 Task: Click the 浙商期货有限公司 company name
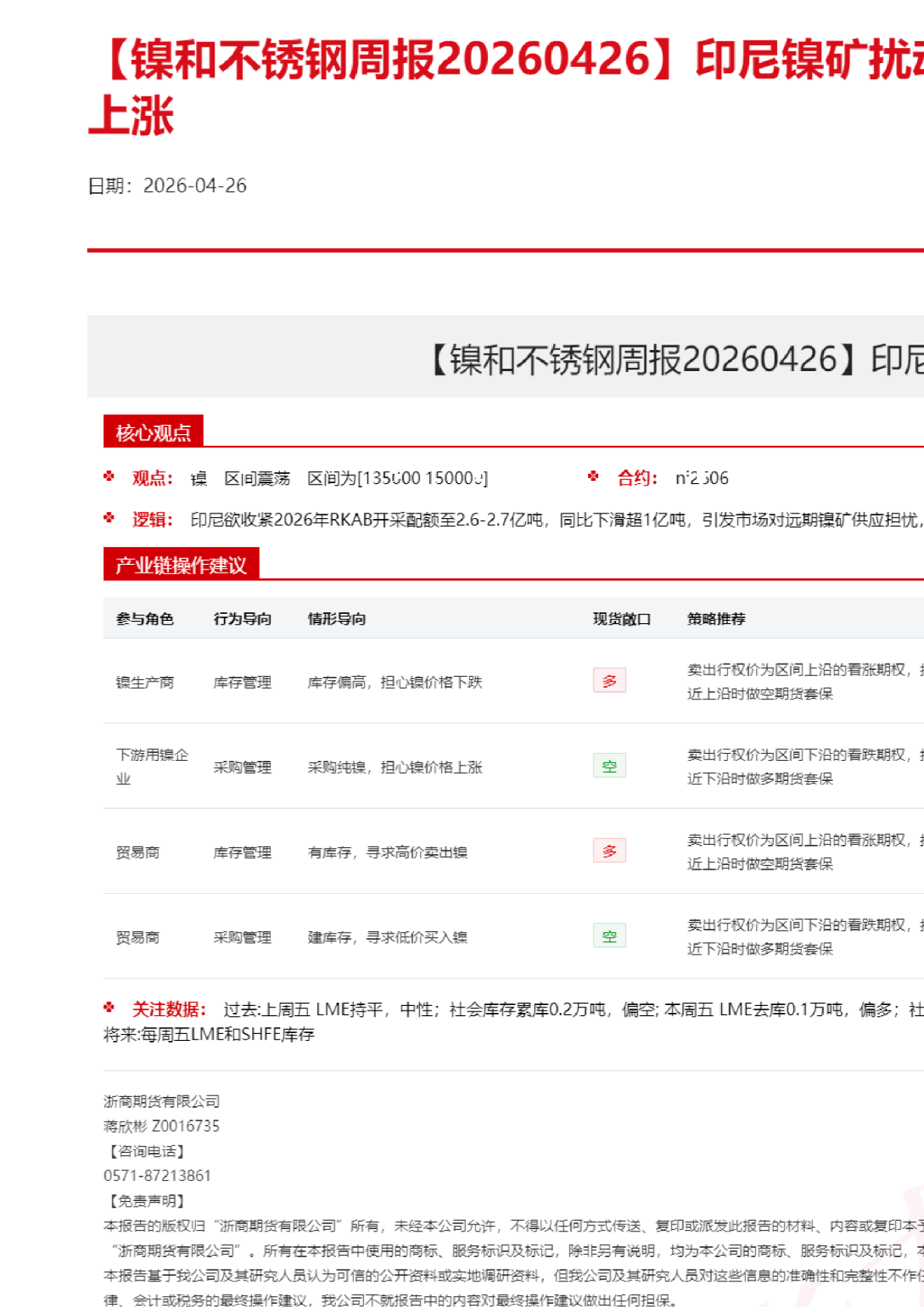click(162, 1102)
